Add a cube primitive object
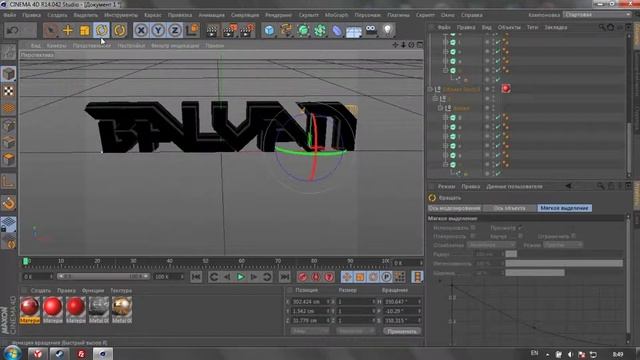Screen dimensions: 640x360 pyautogui.click(x=269, y=30)
